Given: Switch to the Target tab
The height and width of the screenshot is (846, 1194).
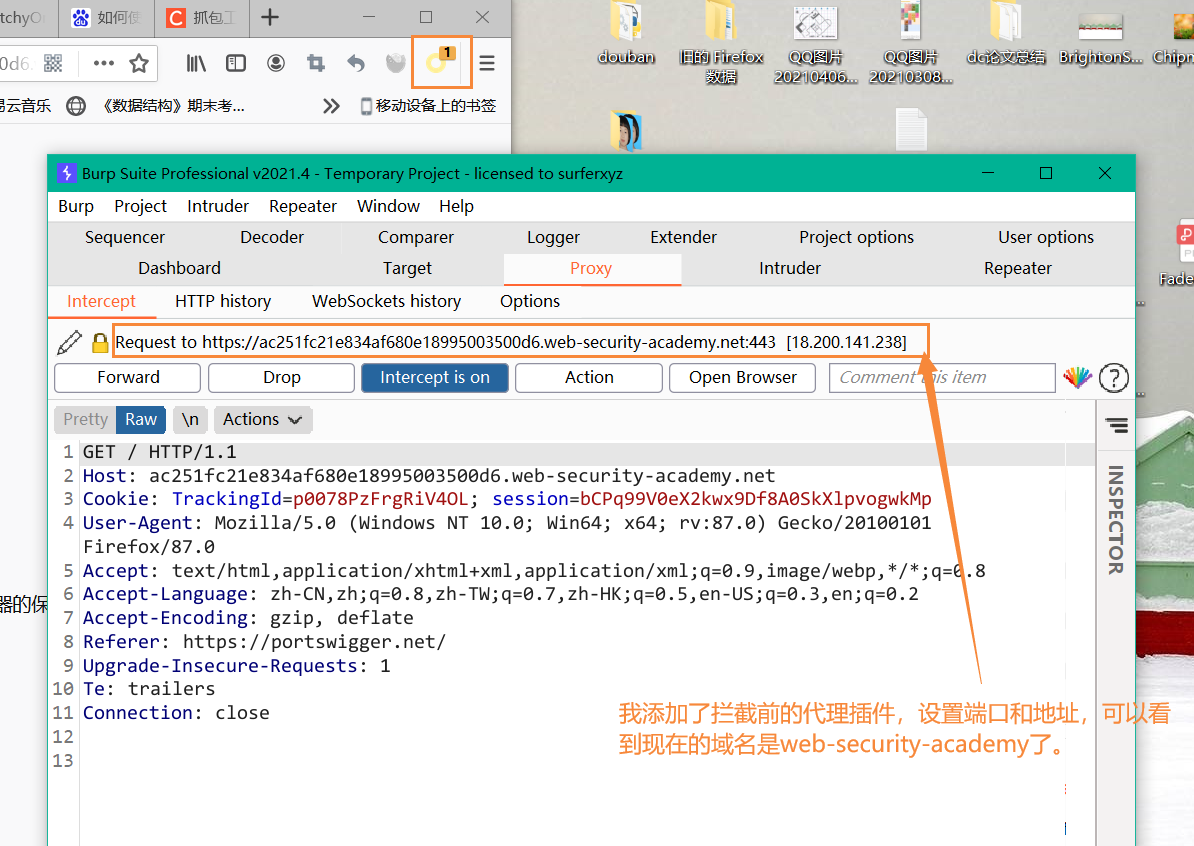Looking at the screenshot, I should (x=407, y=269).
